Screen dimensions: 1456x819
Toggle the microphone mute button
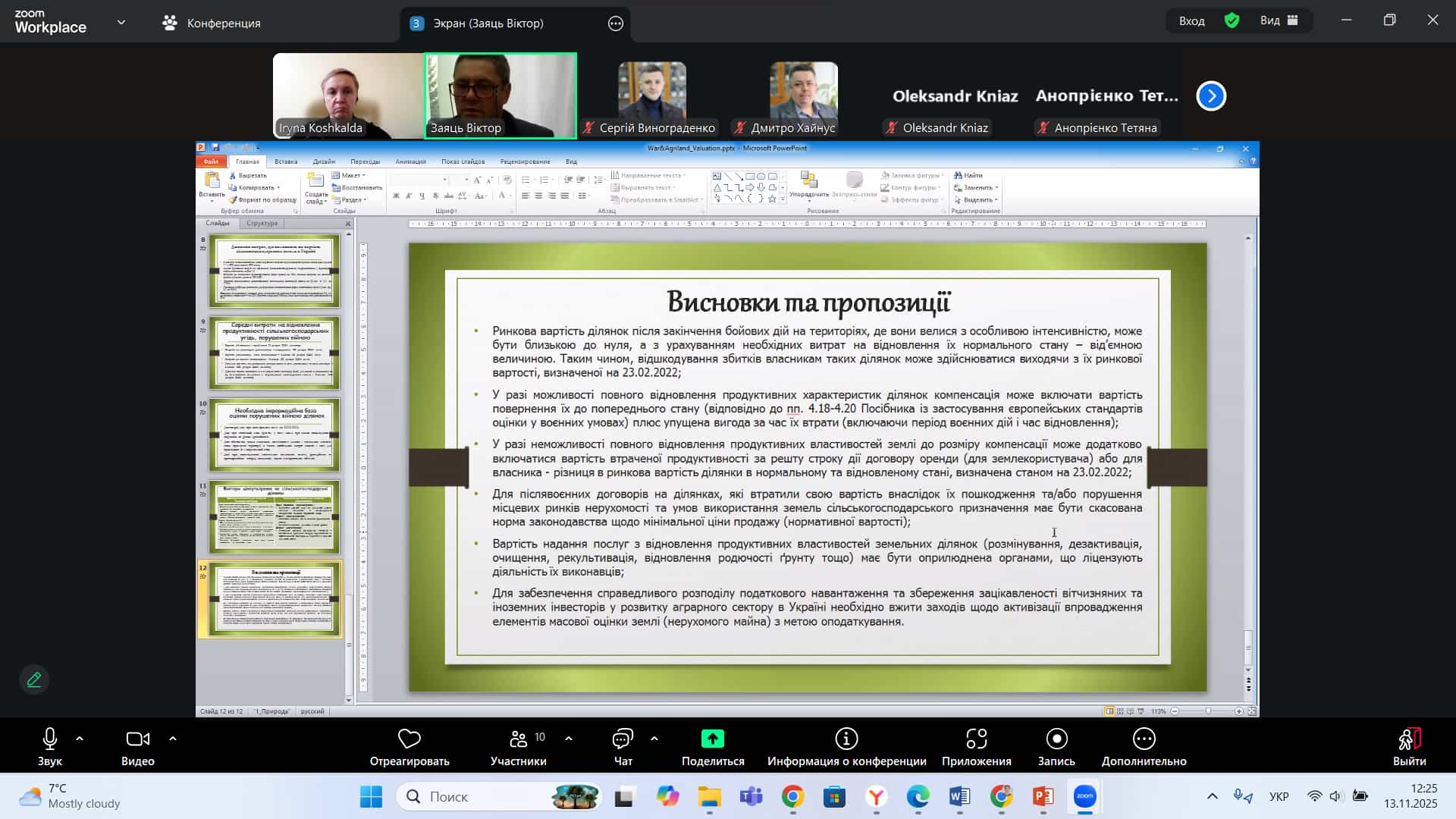tap(50, 739)
